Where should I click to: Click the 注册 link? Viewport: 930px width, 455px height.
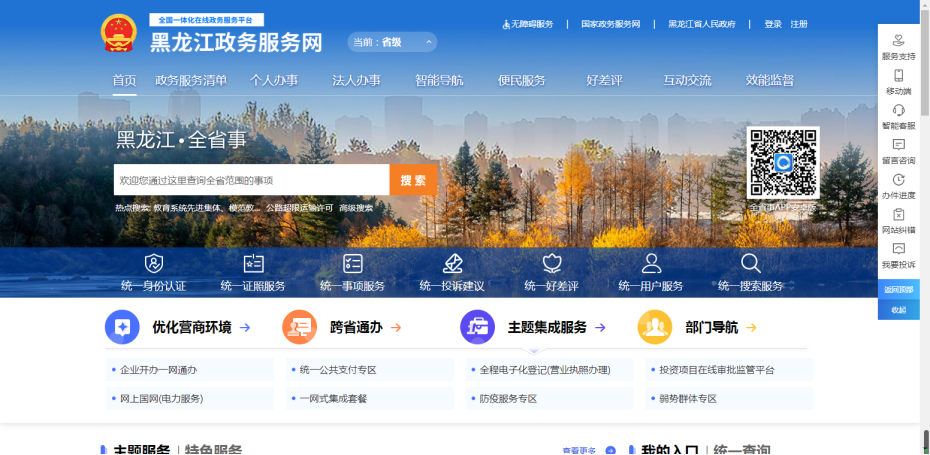pyautogui.click(x=799, y=24)
